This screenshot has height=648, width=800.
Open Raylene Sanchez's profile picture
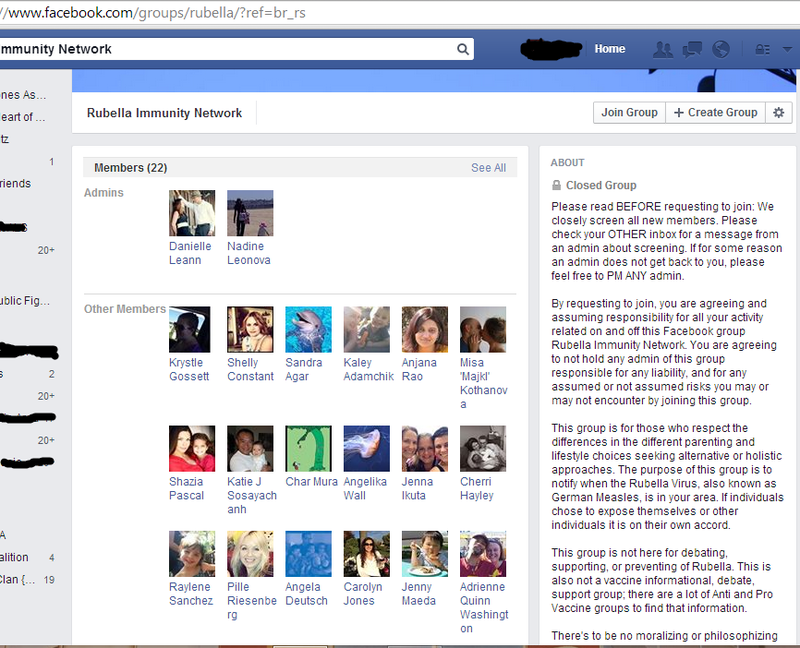192,554
